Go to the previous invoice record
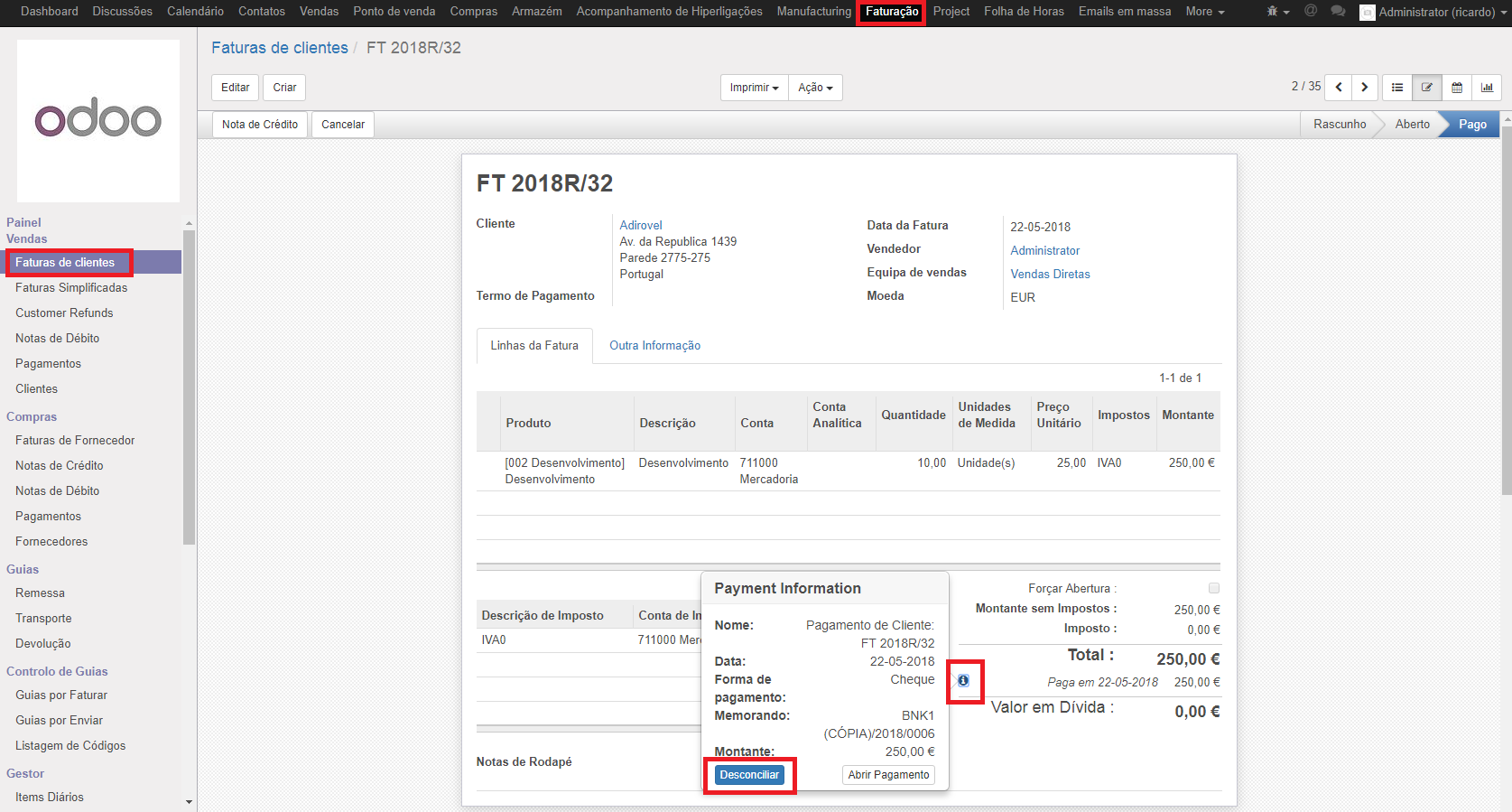The height and width of the screenshot is (812, 1512). pyautogui.click(x=1339, y=88)
